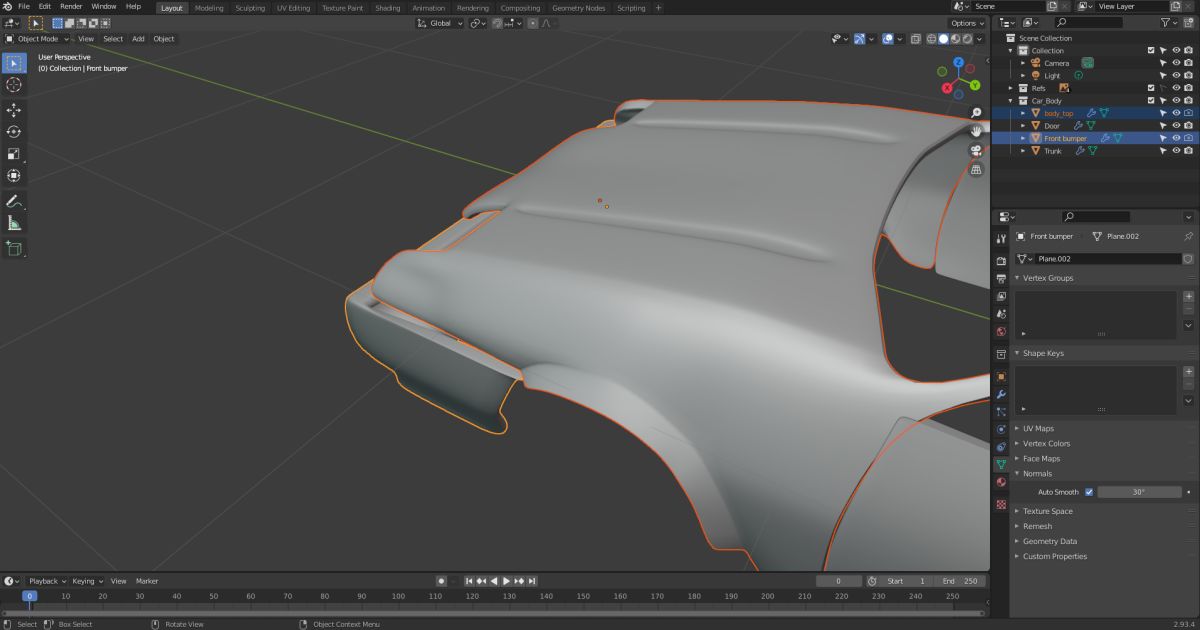Activate the Move tool
The width and height of the screenshot is (1200, 630).
tap(14, 110)
